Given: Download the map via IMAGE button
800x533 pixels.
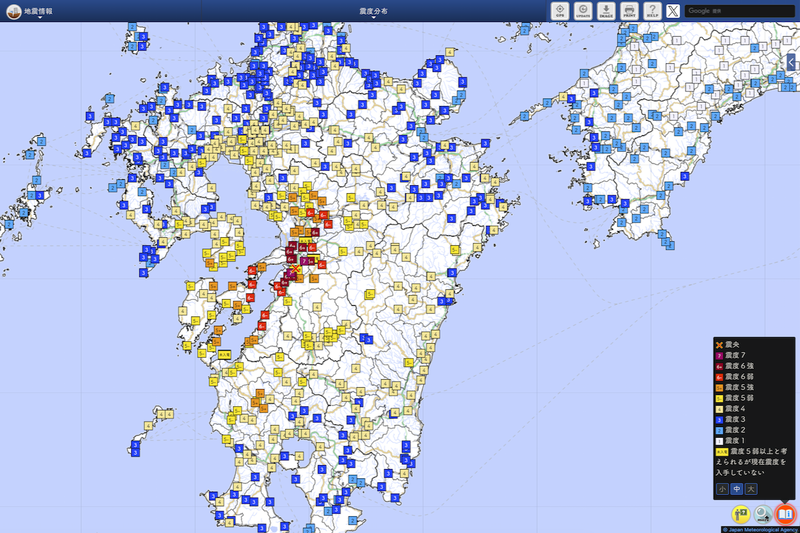Looking at the screenshot, I should pyautogui.click(x=606, y=11).
